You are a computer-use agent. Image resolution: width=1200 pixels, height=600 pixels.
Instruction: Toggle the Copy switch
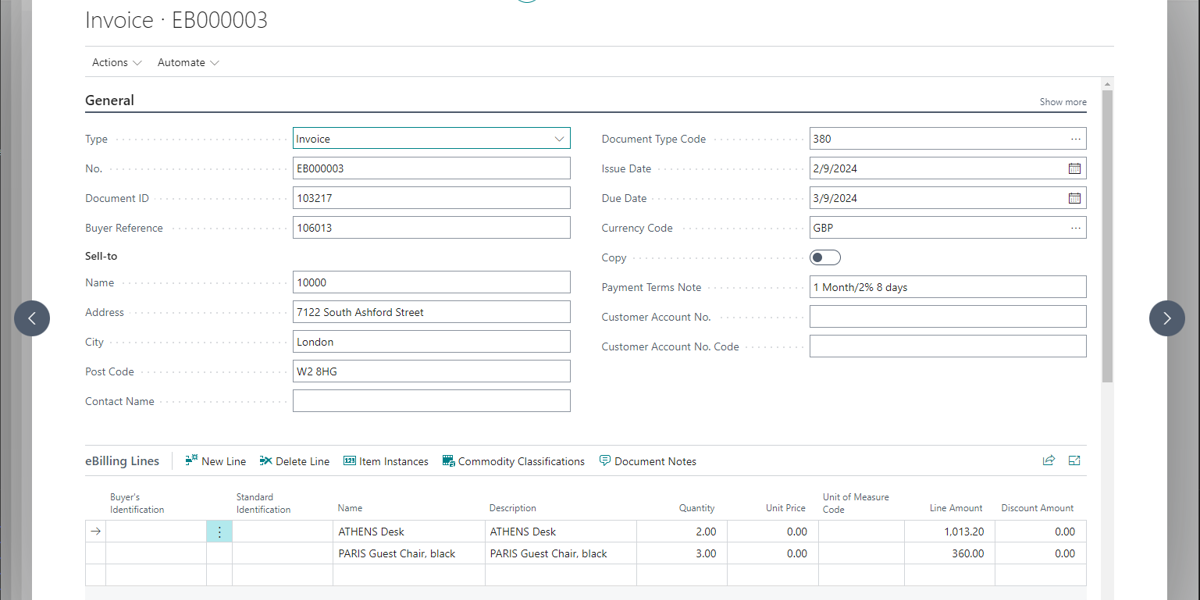coord(825,258)
